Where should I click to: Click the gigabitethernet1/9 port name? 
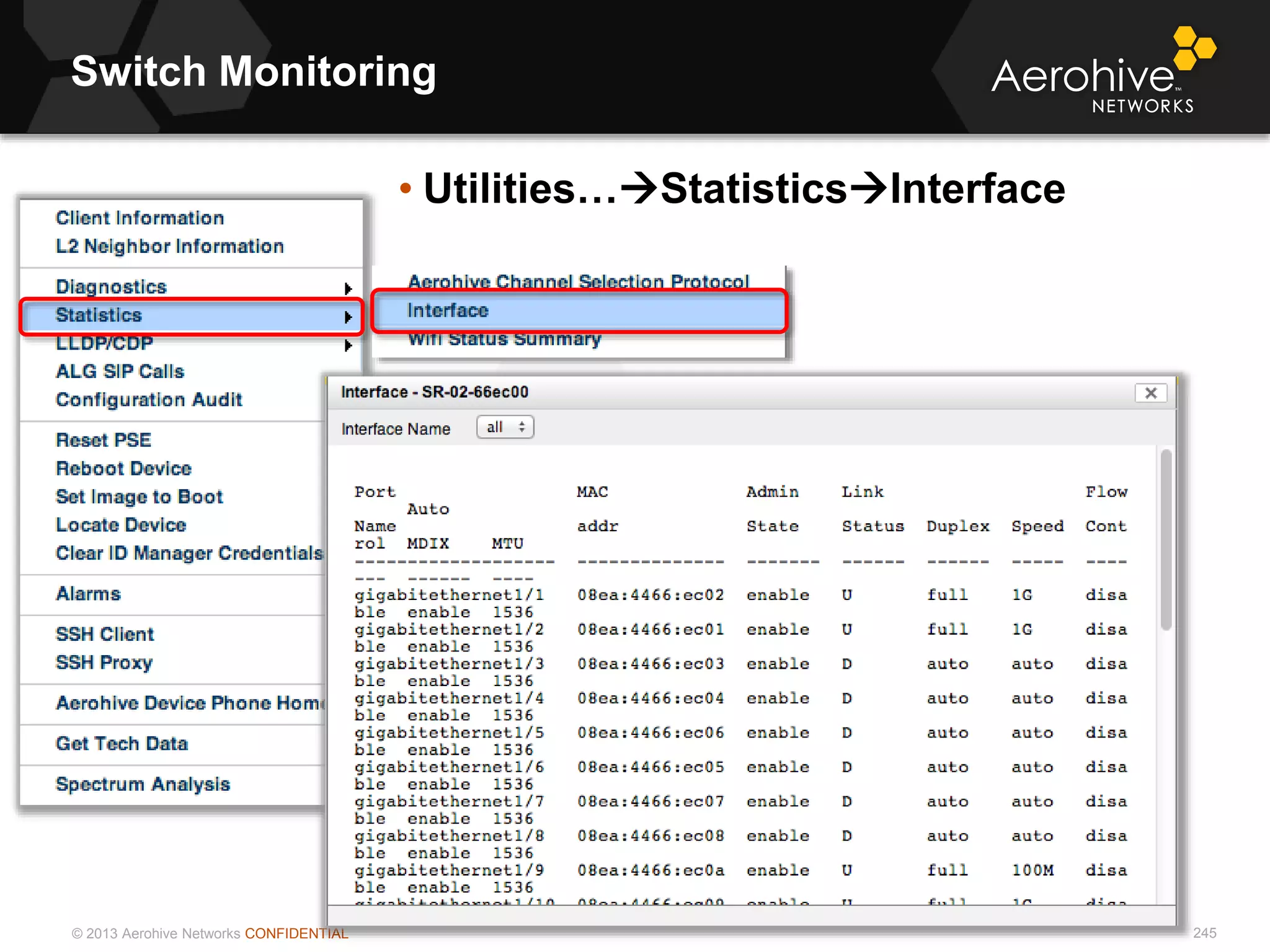(x=449, y=871)
